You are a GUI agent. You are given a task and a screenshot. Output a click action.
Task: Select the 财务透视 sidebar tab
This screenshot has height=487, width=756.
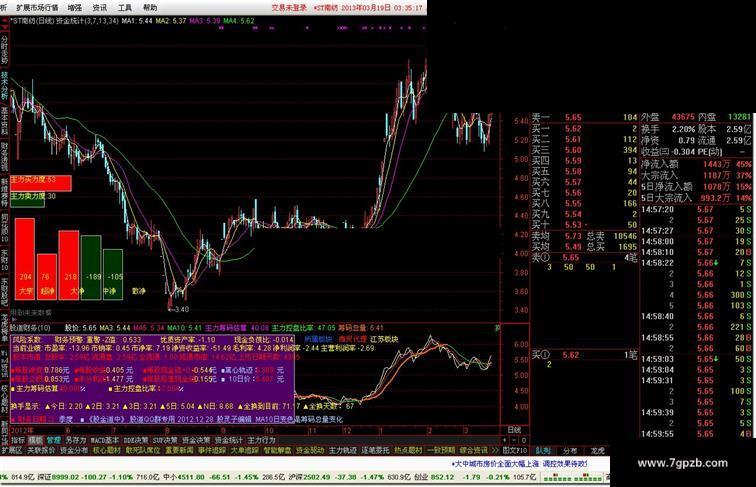pos(4,157)
